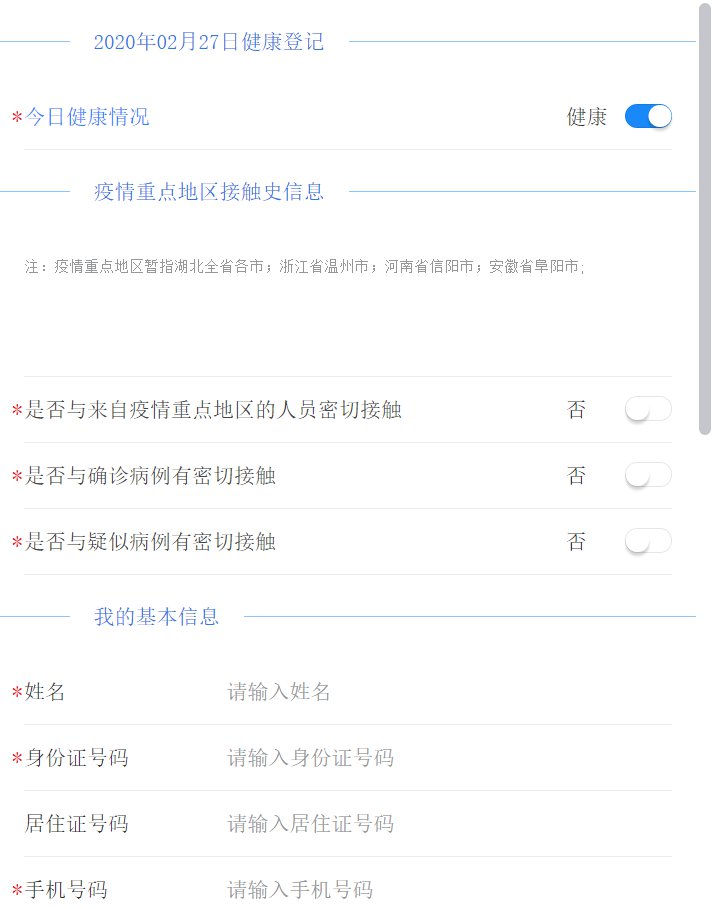Click the 居住证号码 field label

[x=77, y=824]
